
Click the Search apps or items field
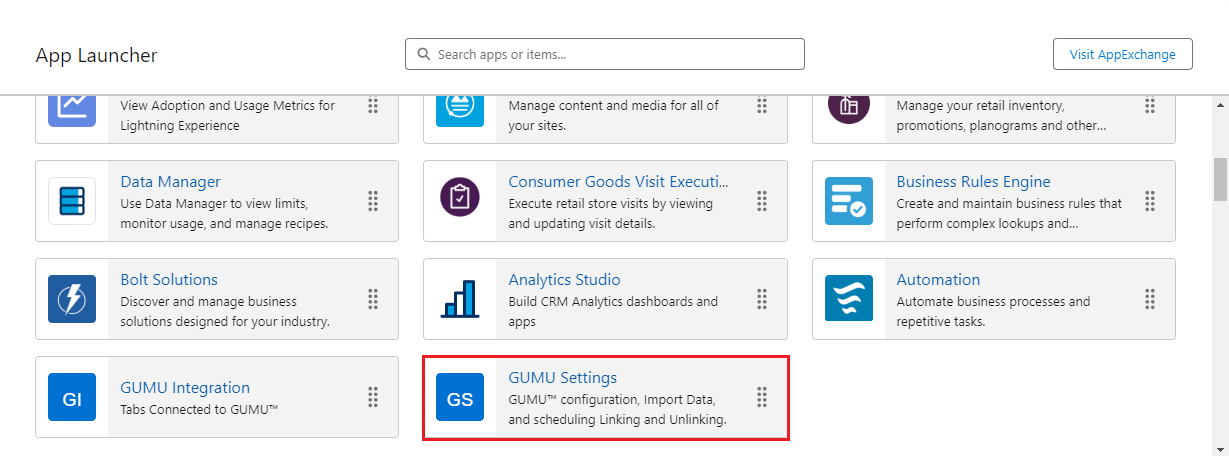(x=605, y=54)
